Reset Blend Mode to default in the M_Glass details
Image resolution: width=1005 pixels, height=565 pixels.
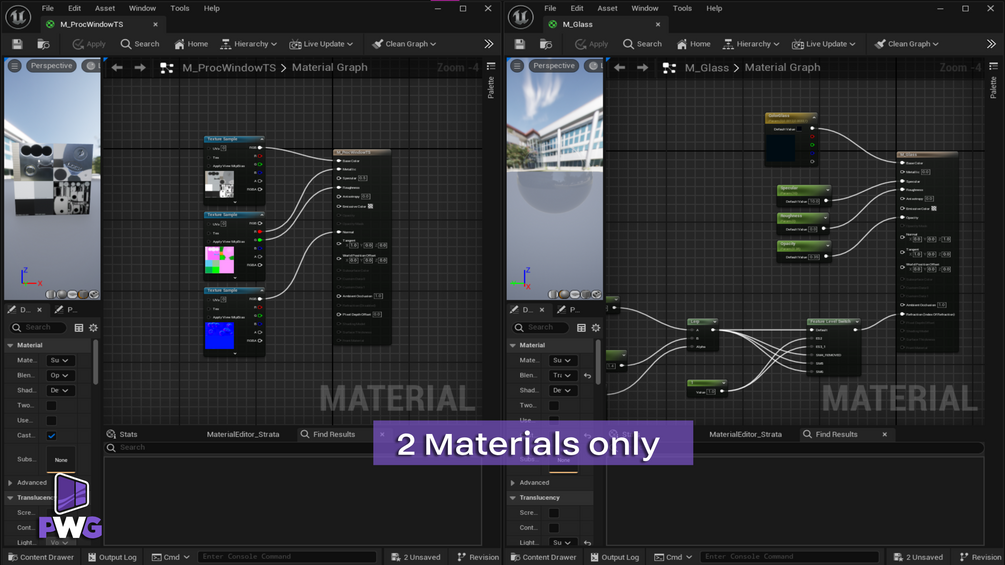coord(587,375)
